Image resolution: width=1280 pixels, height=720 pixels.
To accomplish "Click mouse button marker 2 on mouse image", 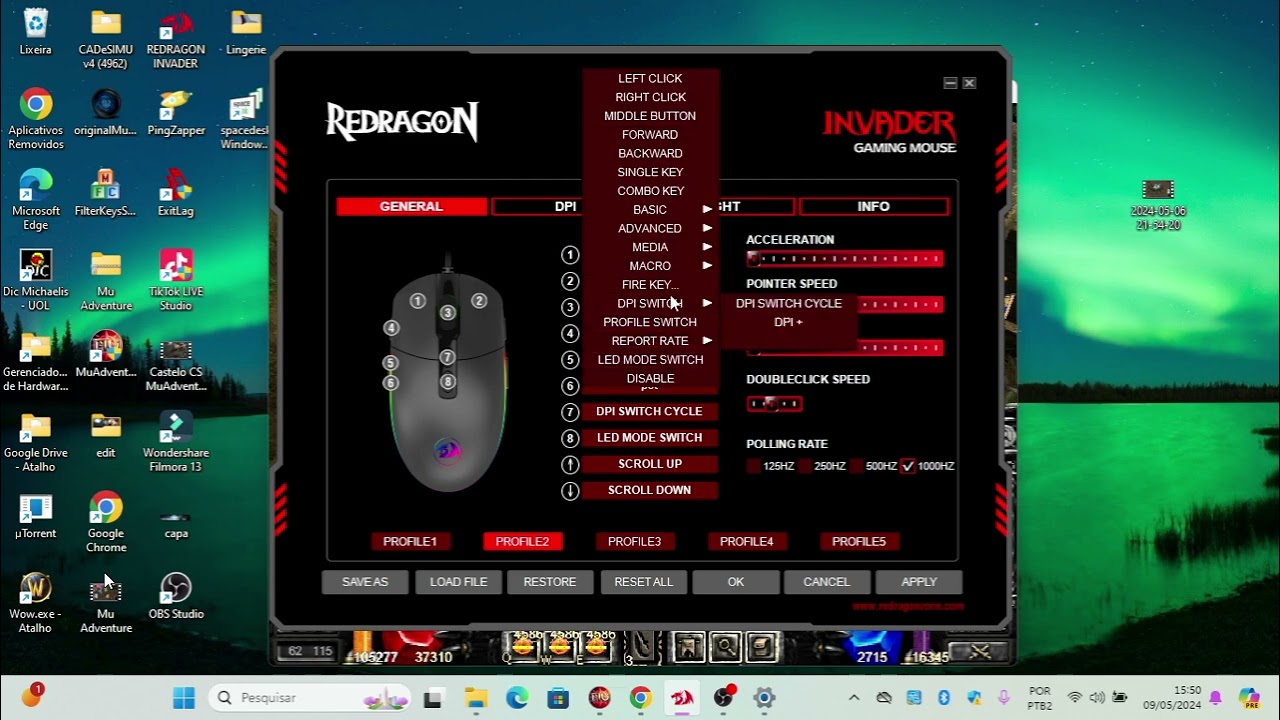I will 479,301.
